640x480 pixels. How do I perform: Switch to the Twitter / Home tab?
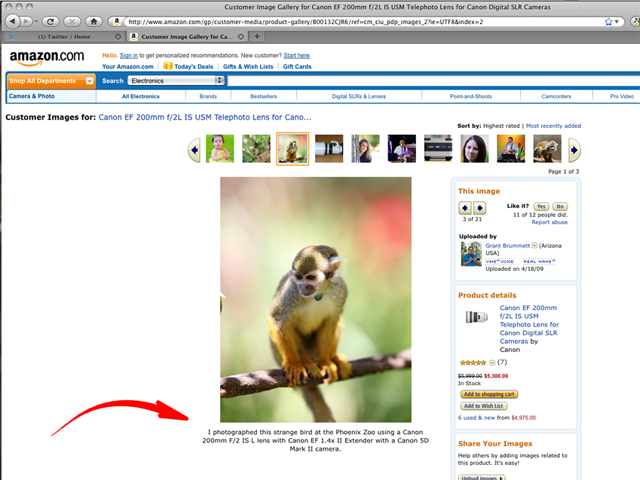64,37
